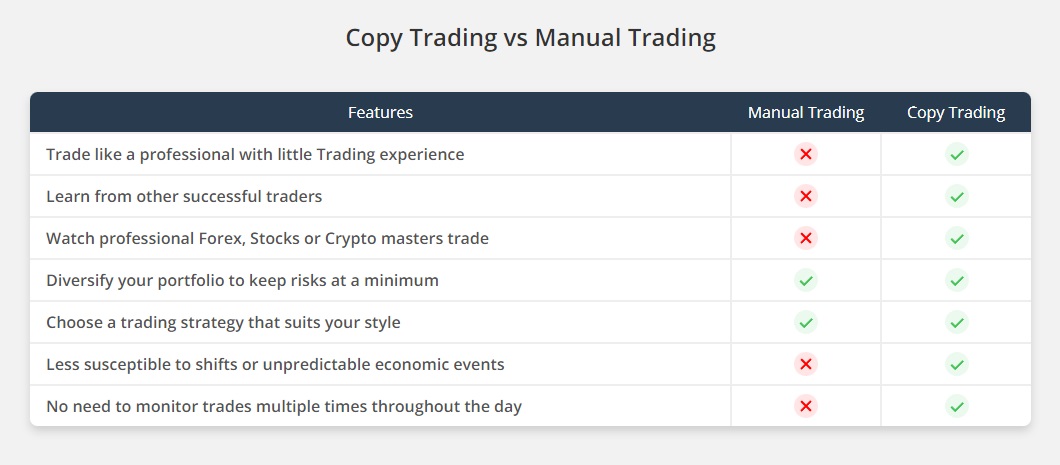Click the Copy Trading check for 'Choose a trading strategy'
The width and height of the screenshot is (1060, 465).
(957, 322)
